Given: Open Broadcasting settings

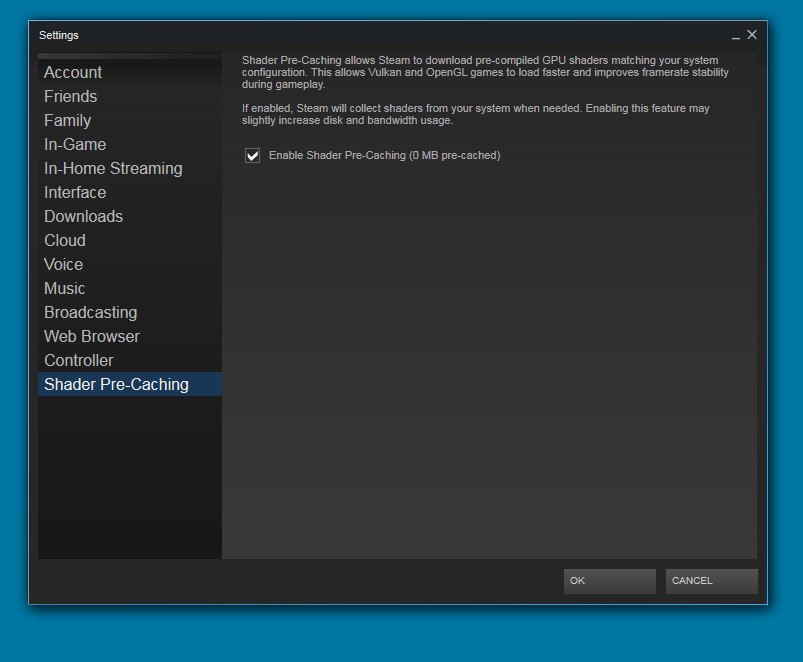Looking at the screenshot, I should click(91, 312).
